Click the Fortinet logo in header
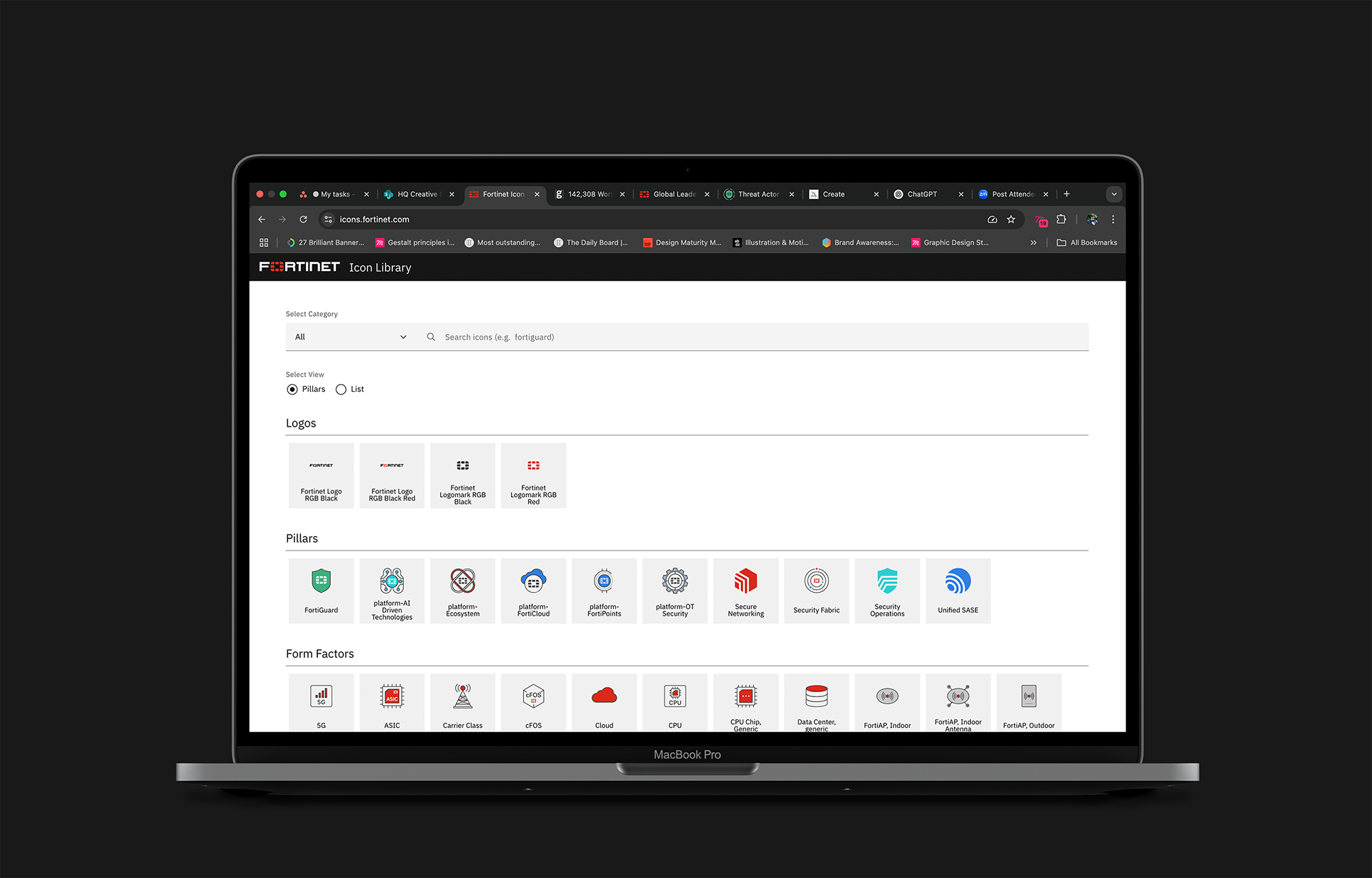Image resolution: width=1372 pixels, height=878 pixels. [299, 267]
